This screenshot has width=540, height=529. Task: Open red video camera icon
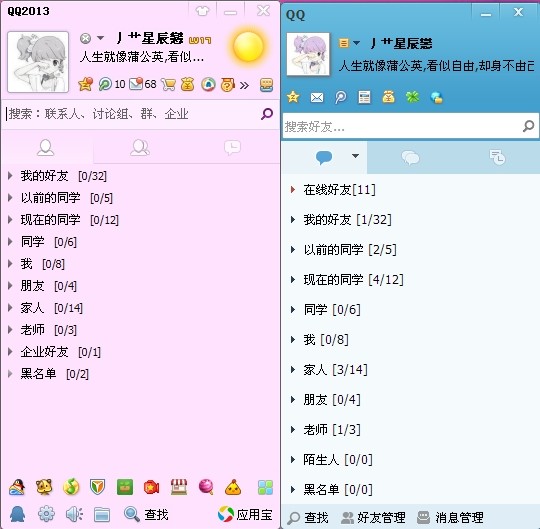coord(152,488)
